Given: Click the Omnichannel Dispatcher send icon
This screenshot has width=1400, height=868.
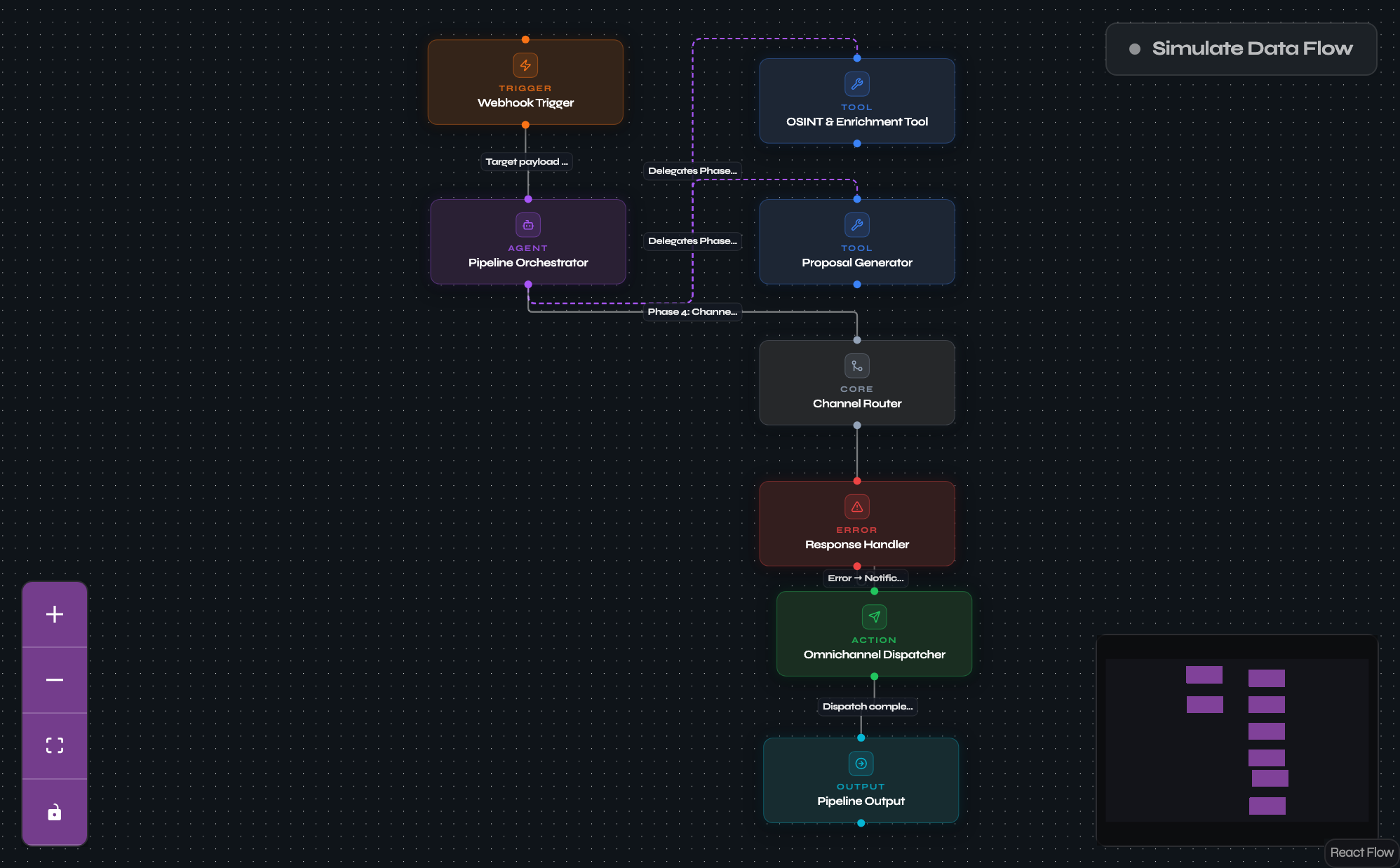Looking at the screenshot, I should point(874,617).
